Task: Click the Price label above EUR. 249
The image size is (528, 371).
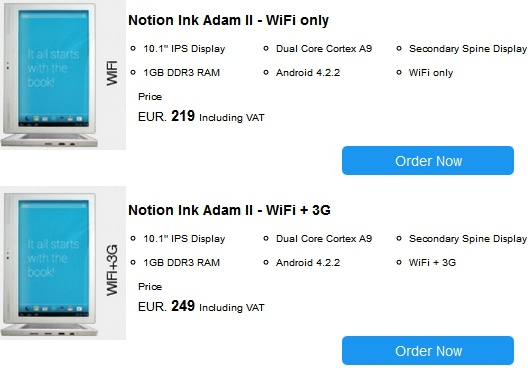Action: [x=150, y=287]
